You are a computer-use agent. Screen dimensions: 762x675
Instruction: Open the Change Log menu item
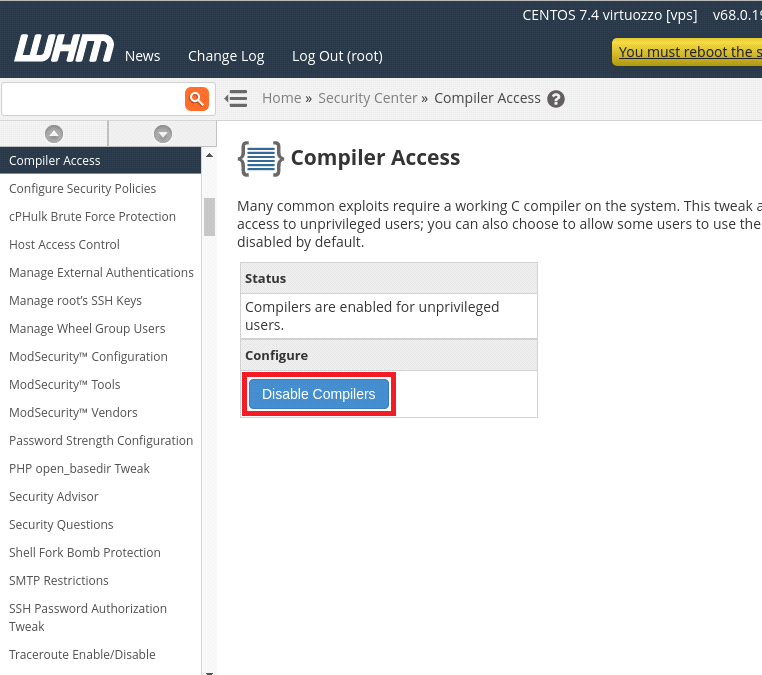point(226,56)
